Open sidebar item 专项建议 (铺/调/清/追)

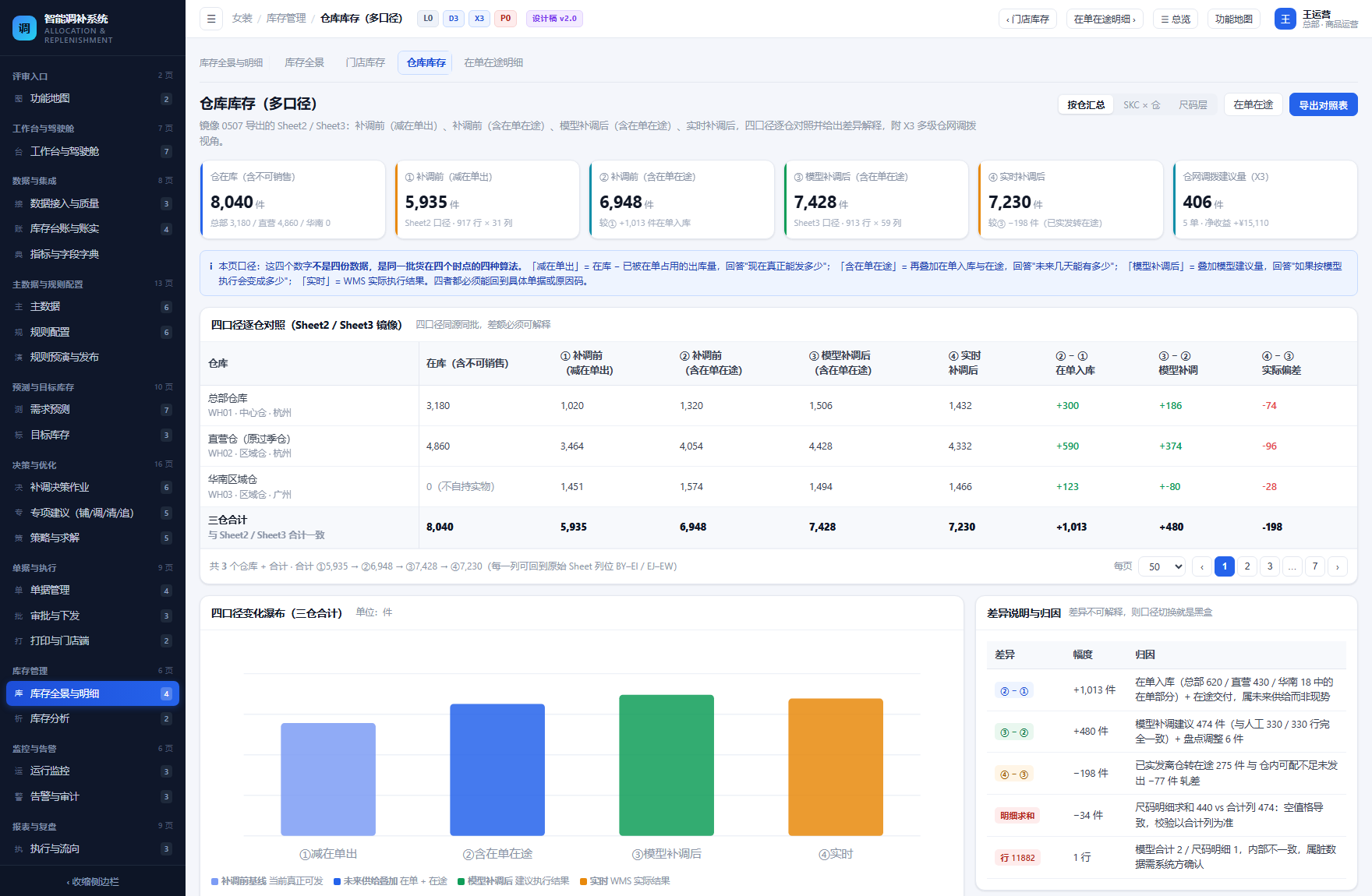(93, 513)
